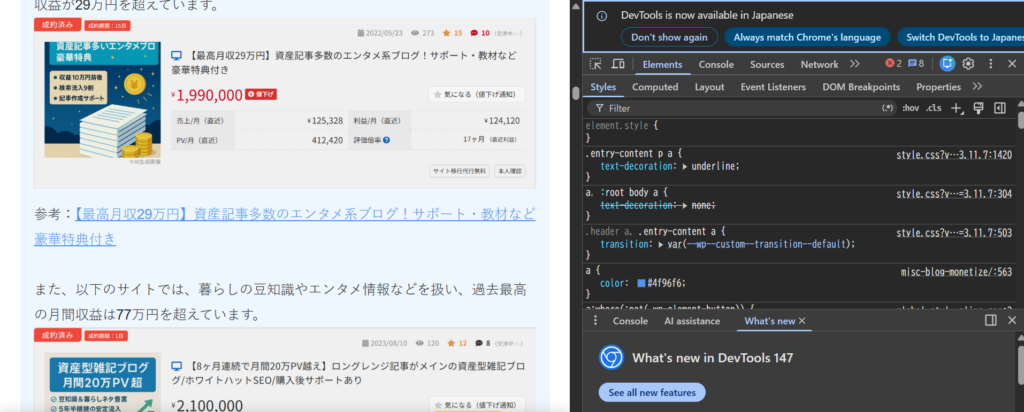Activate the inspect element picker icon
Screen dimensions: 1024x412
(x=596, y=64)
